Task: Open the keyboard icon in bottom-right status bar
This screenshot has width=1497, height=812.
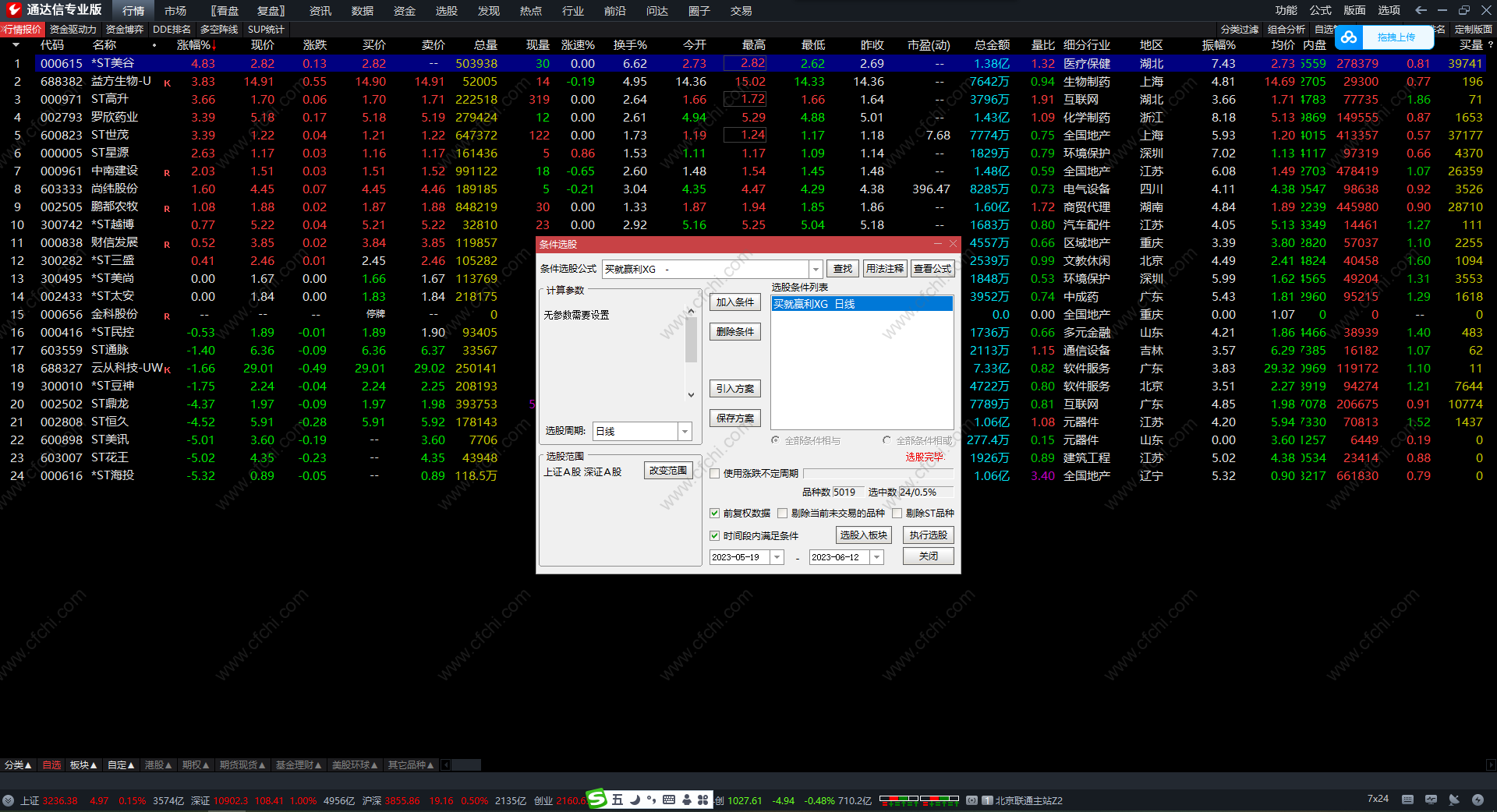Action: tap(1407, 800)
